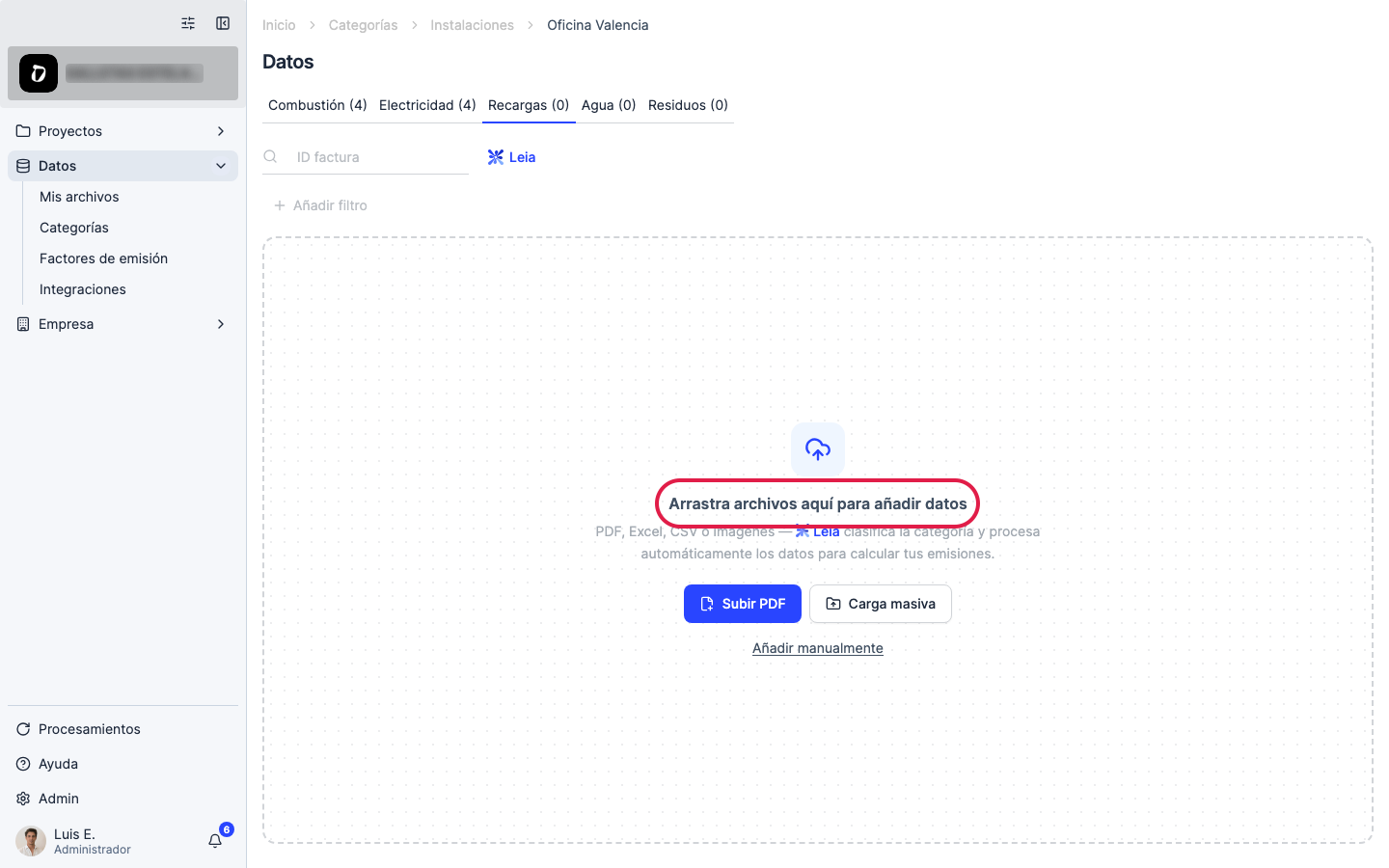Click the plus icon of Añadir filtro

280,205
